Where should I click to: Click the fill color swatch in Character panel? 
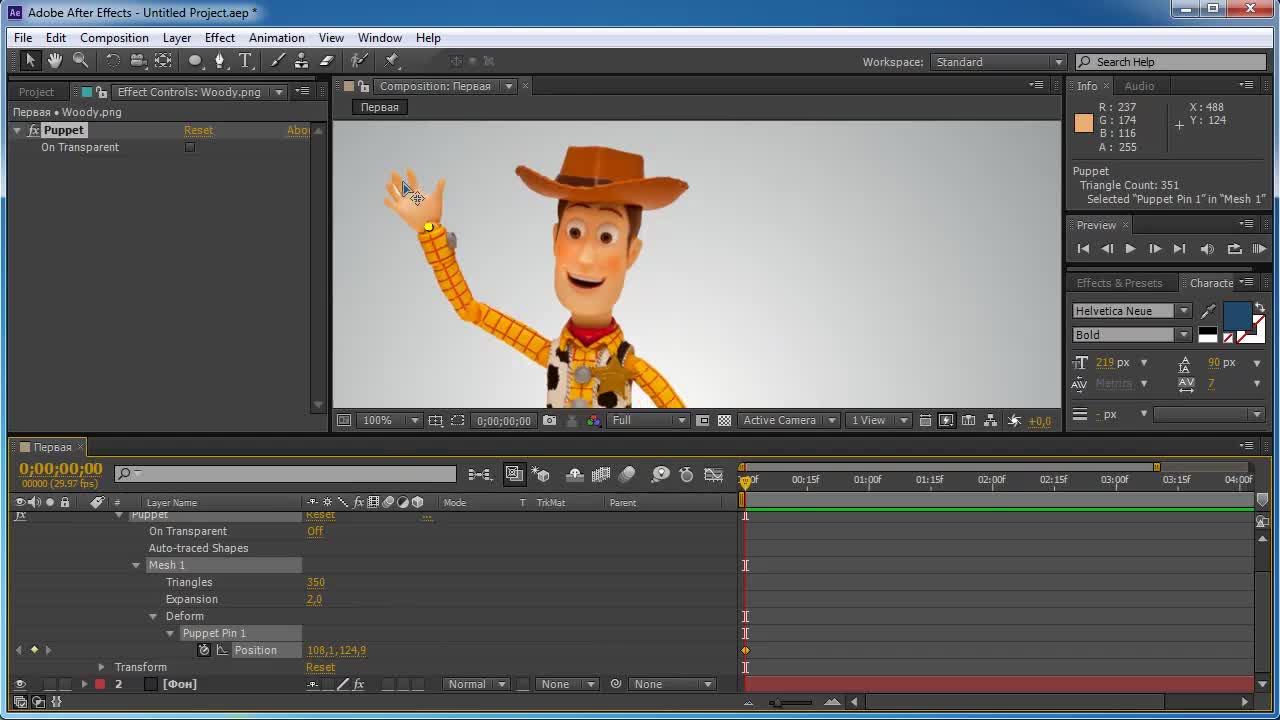coord(1237,316)
